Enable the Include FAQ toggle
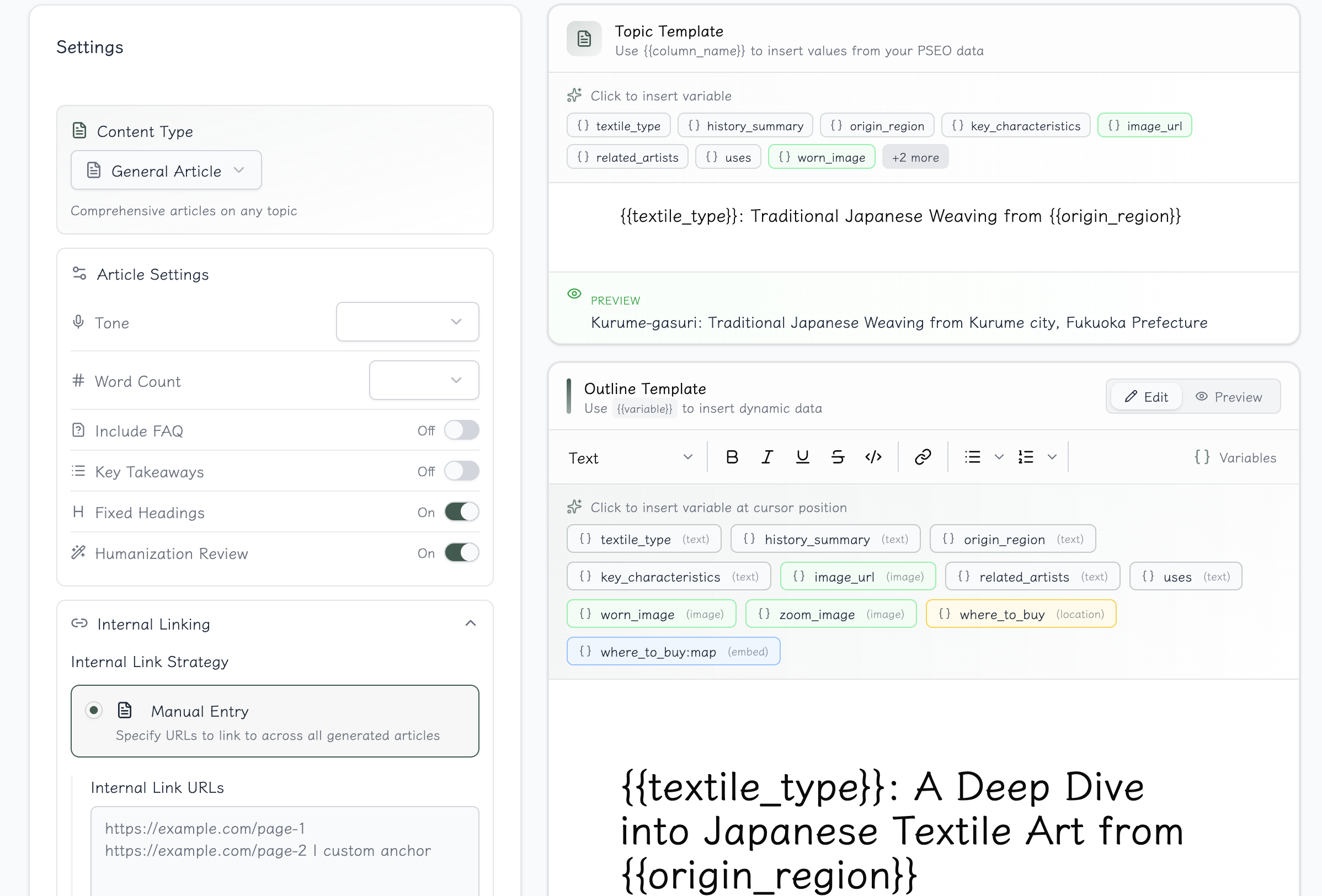This screenshot has height=896, width=1322. point(461,431)
